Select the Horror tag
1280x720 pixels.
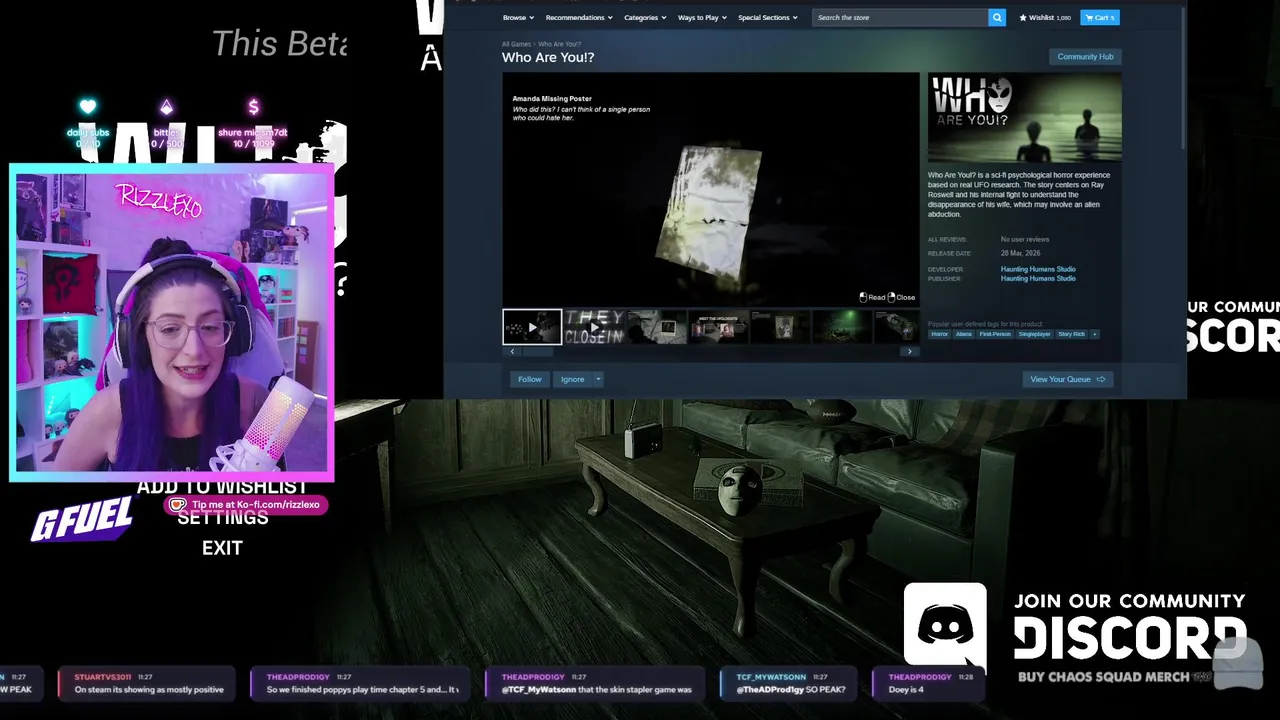(939, 334)
